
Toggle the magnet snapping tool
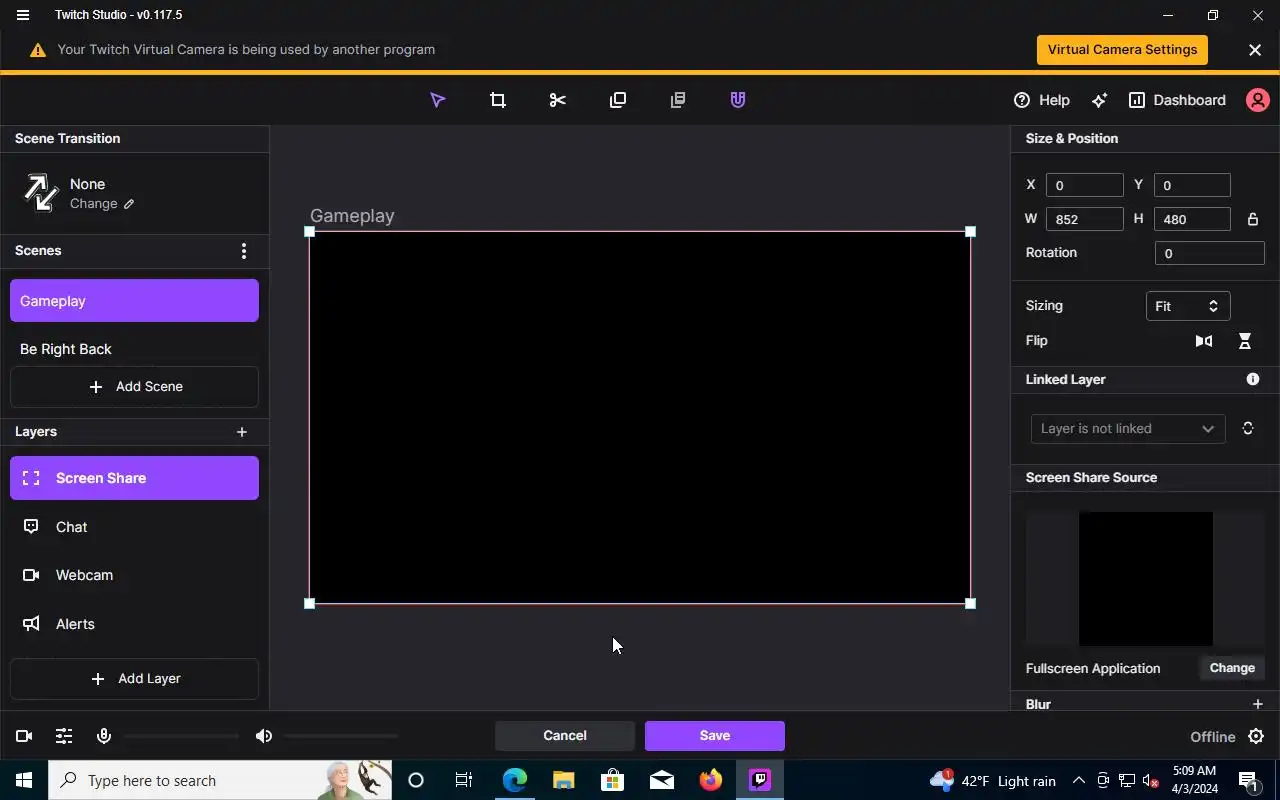pos(737,100)
